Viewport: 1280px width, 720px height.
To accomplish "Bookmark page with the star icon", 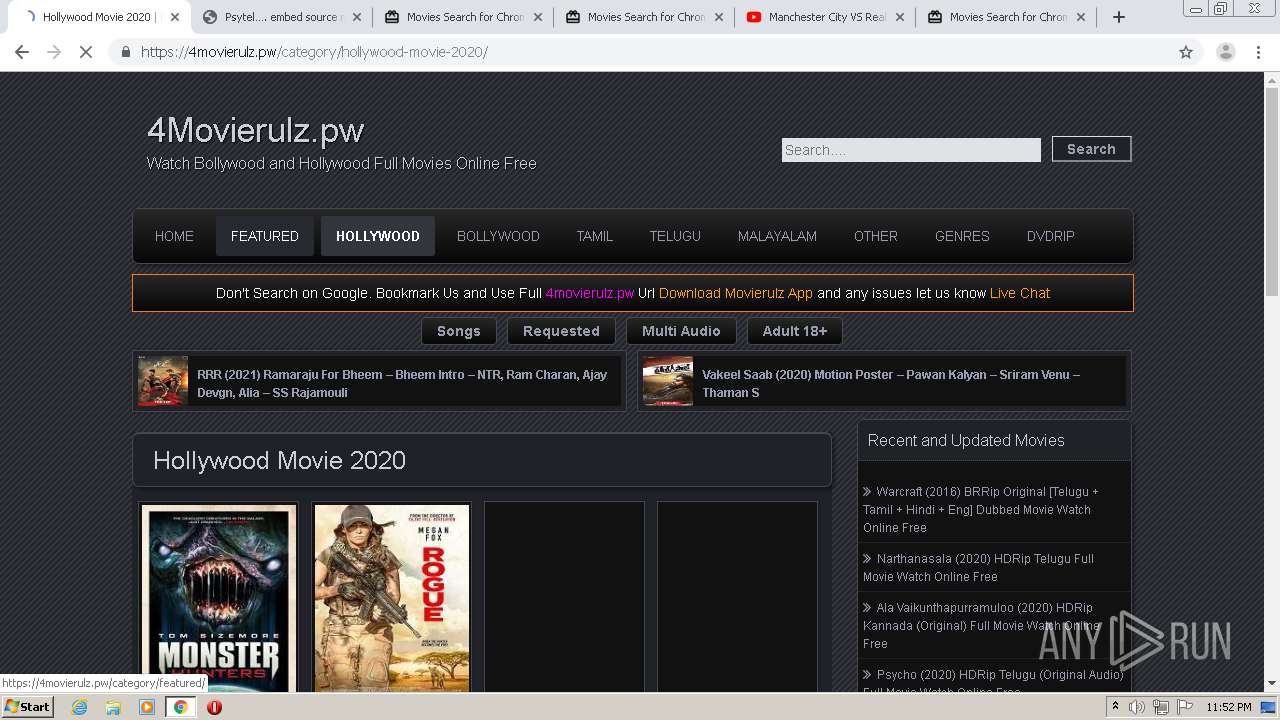I will [1186, 52].
